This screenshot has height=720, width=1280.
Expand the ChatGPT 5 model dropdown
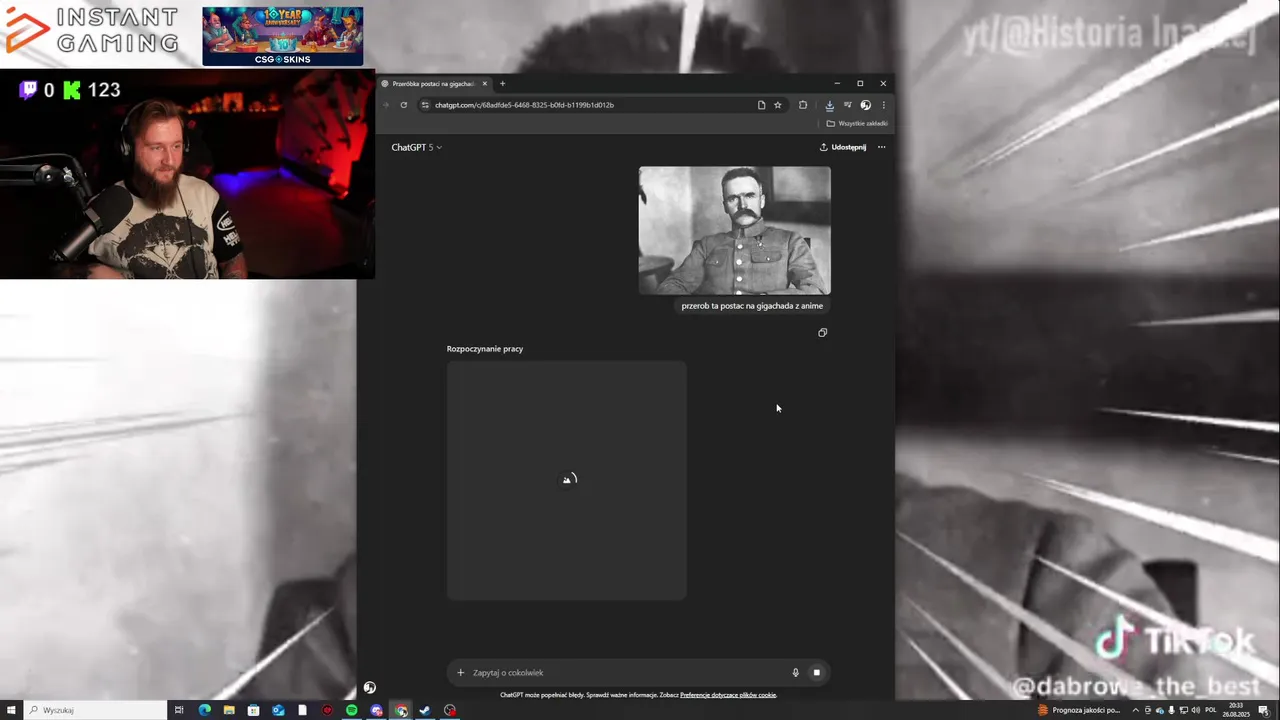pyautogui.click(x=416, y=147)
